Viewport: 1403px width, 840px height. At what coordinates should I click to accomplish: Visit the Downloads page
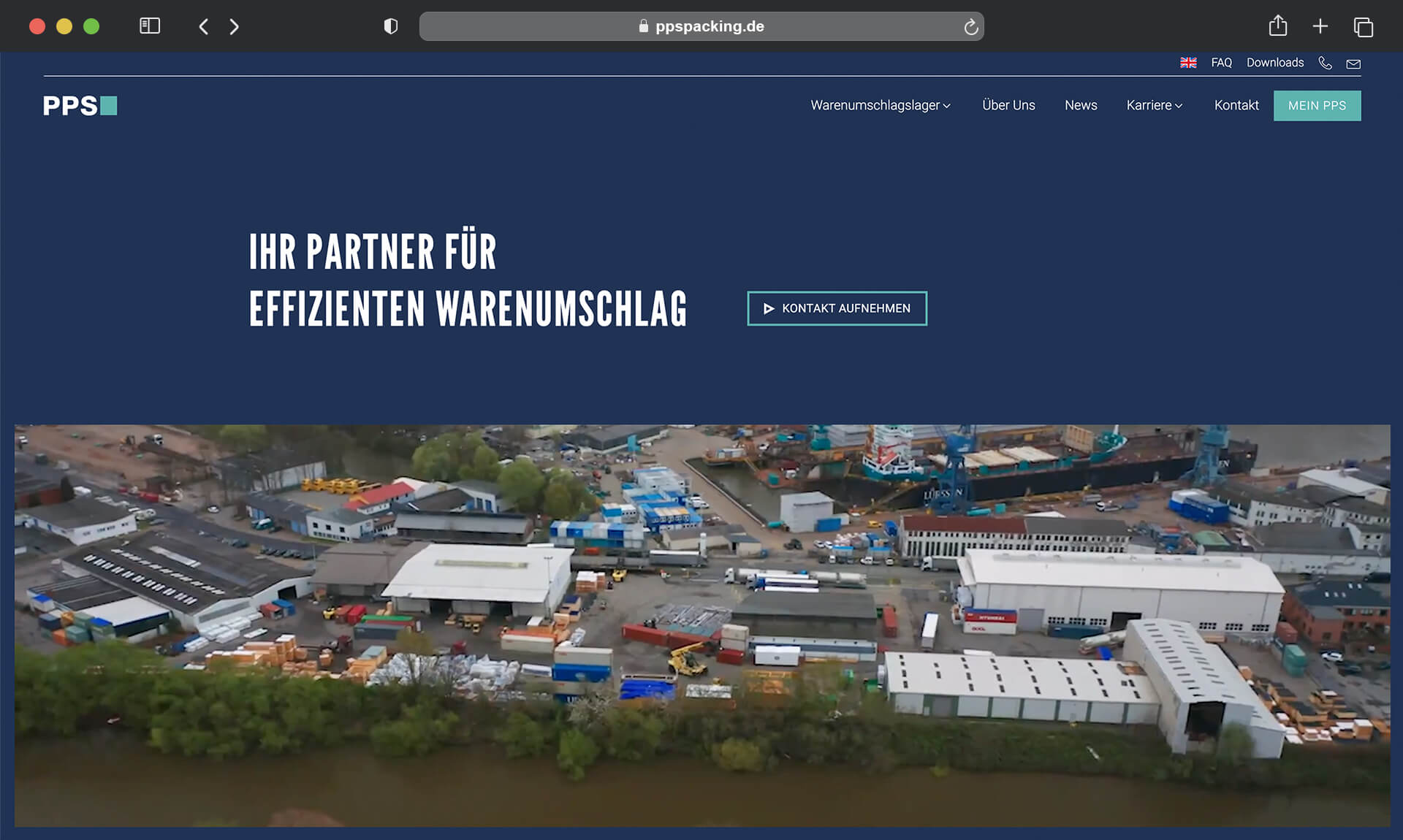pyautogui.click(x=1274, y=63)
